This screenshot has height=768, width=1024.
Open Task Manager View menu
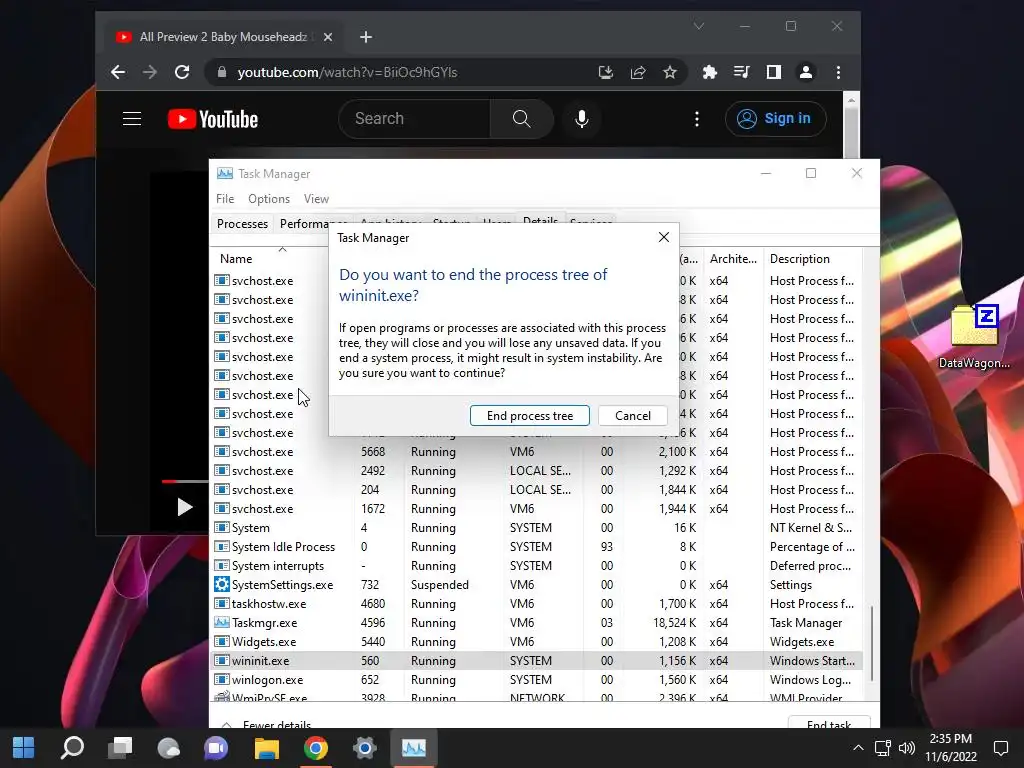pyautogui.click(x=316, y=199)
